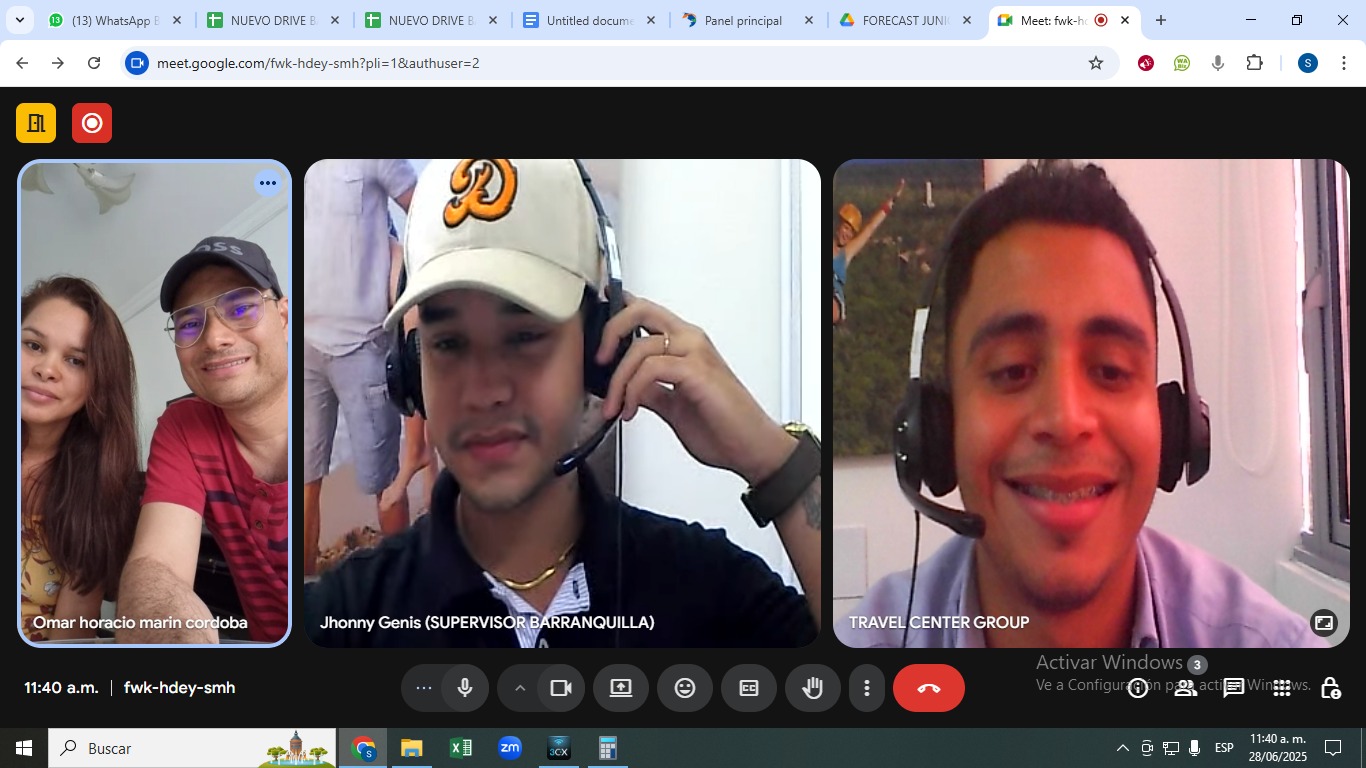Switch to the FORECAST JUNIO Drive tab
Screen dimensions: 1366x768
pyautogui.click(x=905, y=20)
